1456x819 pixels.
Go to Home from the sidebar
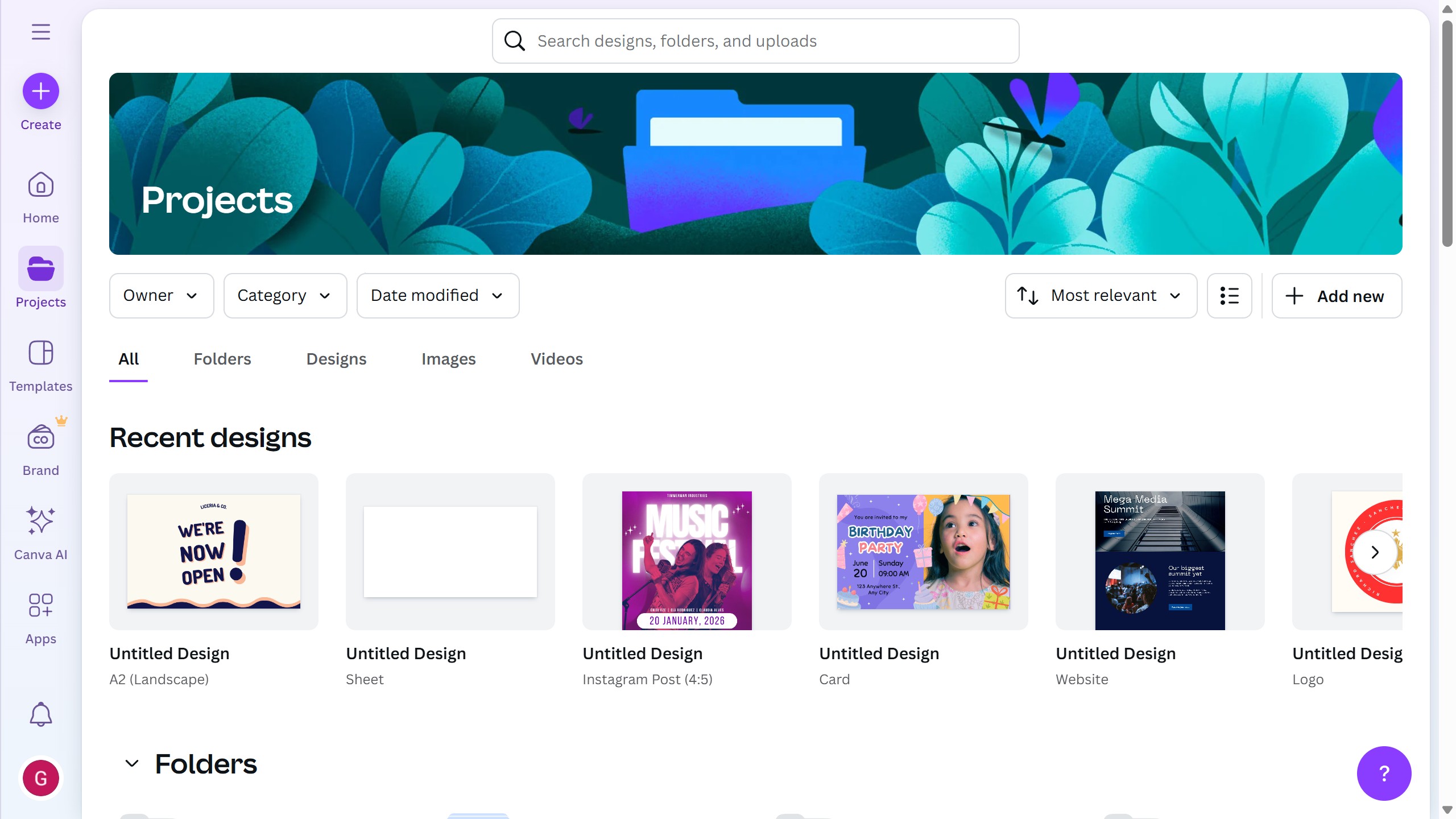[x=40, y=196]
